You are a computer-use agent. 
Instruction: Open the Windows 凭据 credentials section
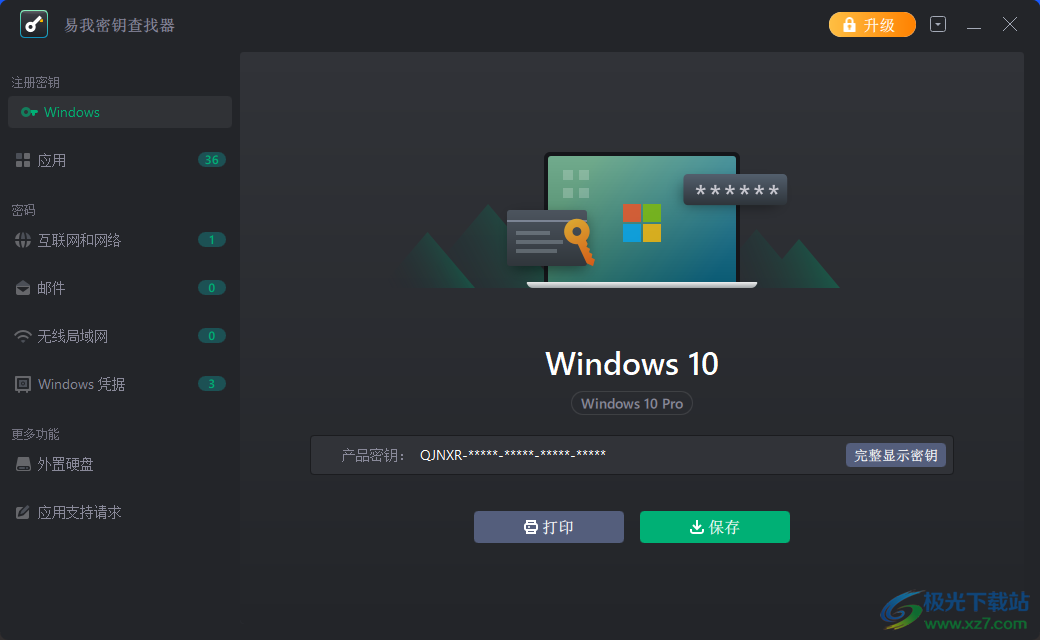tap(120, 384)
